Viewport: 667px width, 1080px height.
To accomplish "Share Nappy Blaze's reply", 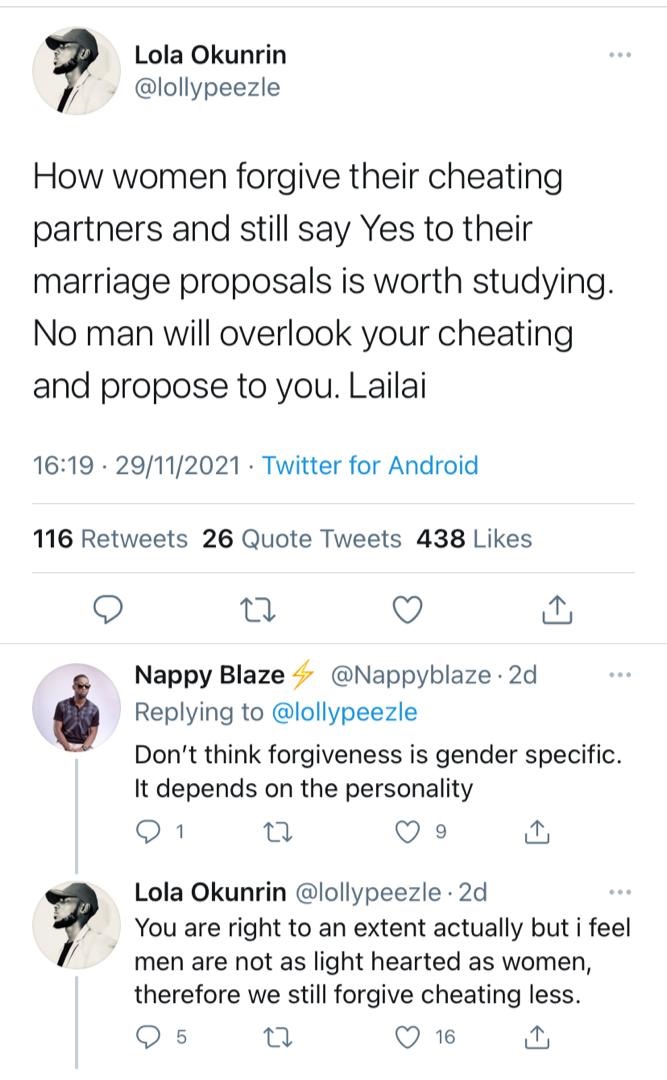I will [537, 831].
